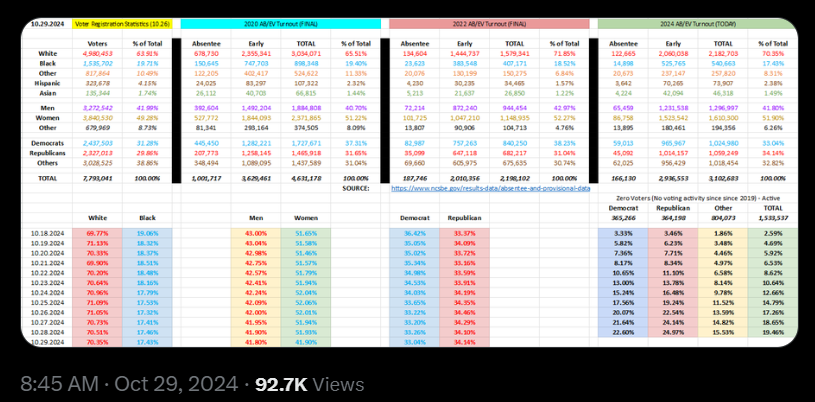
Task: Open the spreadsheet image attached to the tweet
Action: [409, 183]
